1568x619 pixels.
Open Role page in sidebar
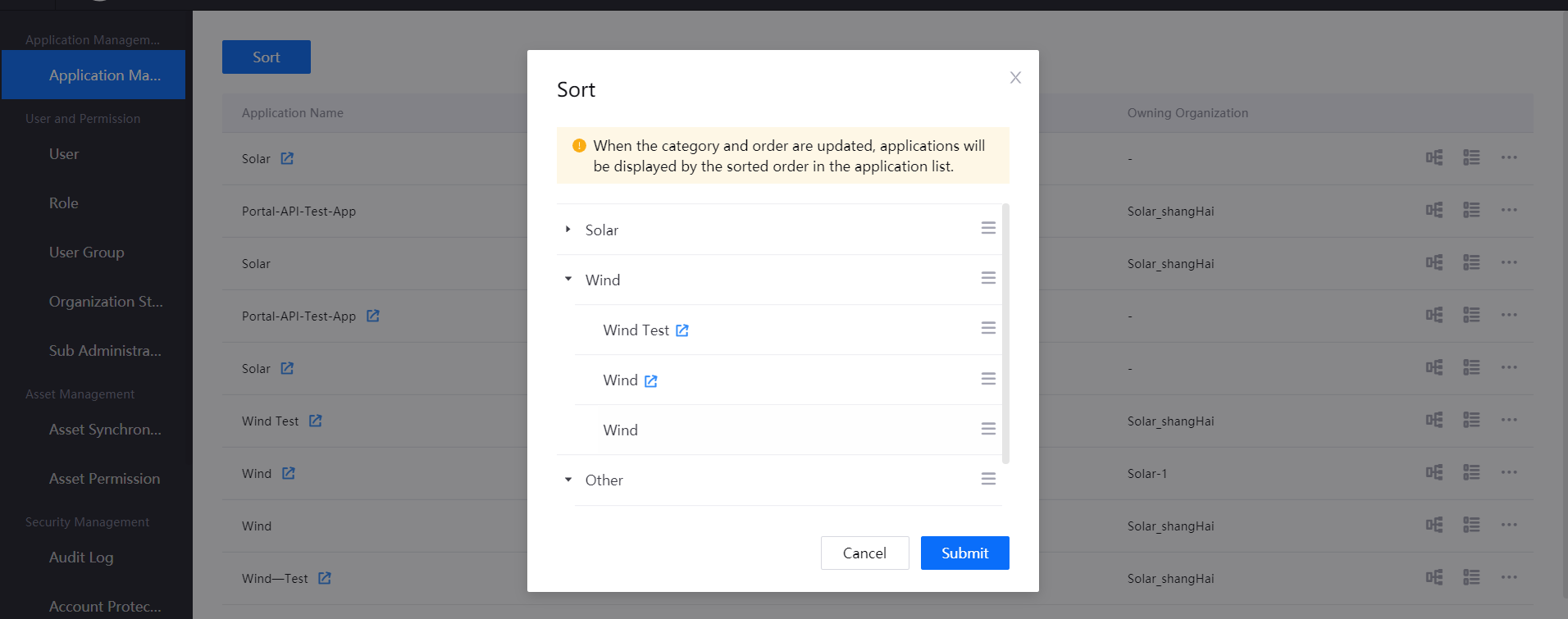[64, 203]
